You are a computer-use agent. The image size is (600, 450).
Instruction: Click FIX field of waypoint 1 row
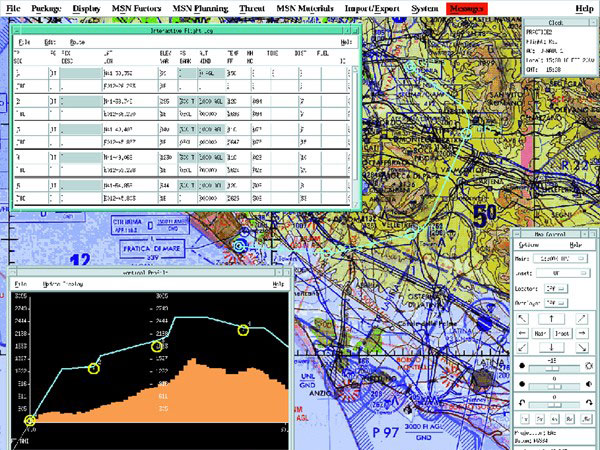[81, 73]
